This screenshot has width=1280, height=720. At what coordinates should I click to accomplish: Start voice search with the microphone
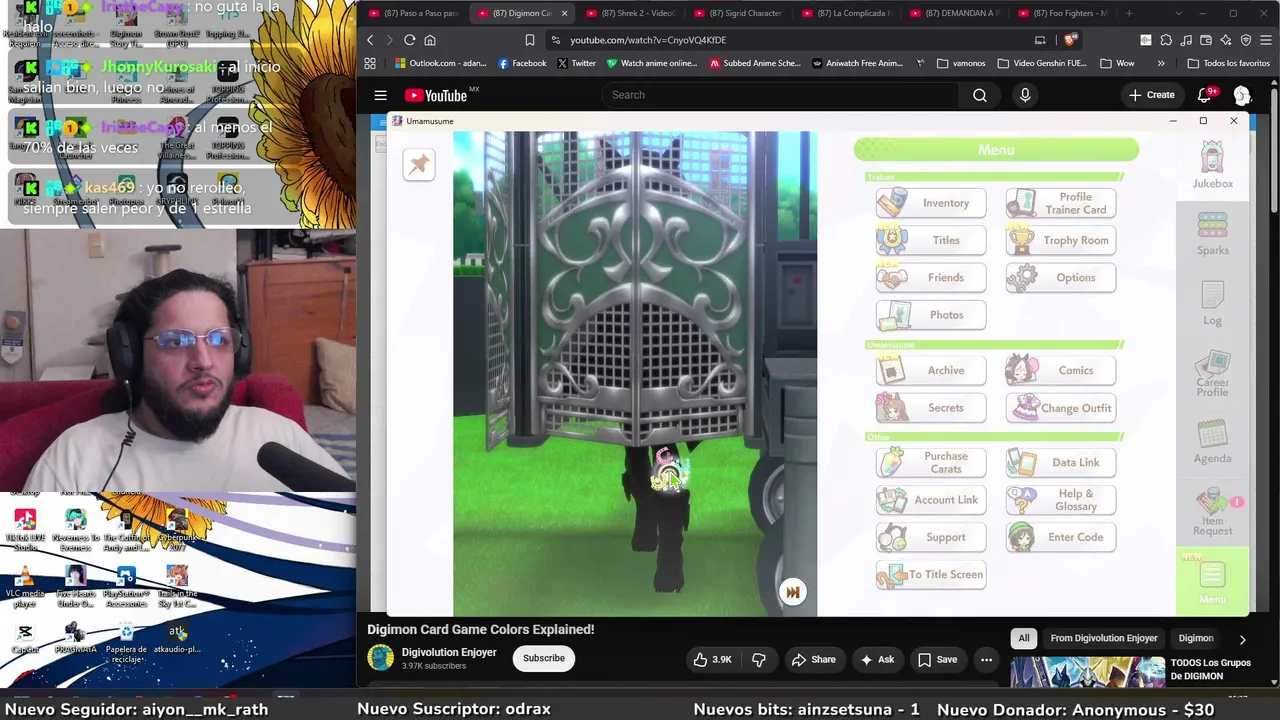pyautogui.click(x=1025, y=95)
